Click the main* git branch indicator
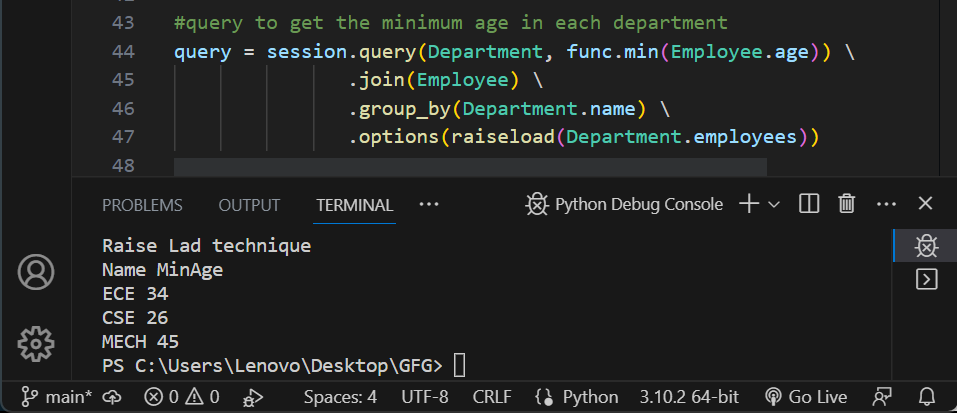This screenshot has height=413, width=957. [56, 397]
